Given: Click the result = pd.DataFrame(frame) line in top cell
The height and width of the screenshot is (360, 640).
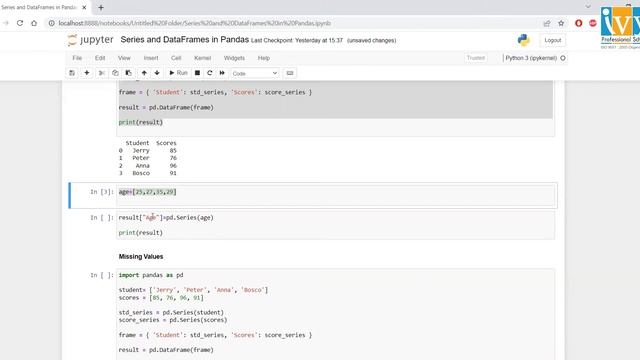Looking at the screenshot, I should [166, 107].
